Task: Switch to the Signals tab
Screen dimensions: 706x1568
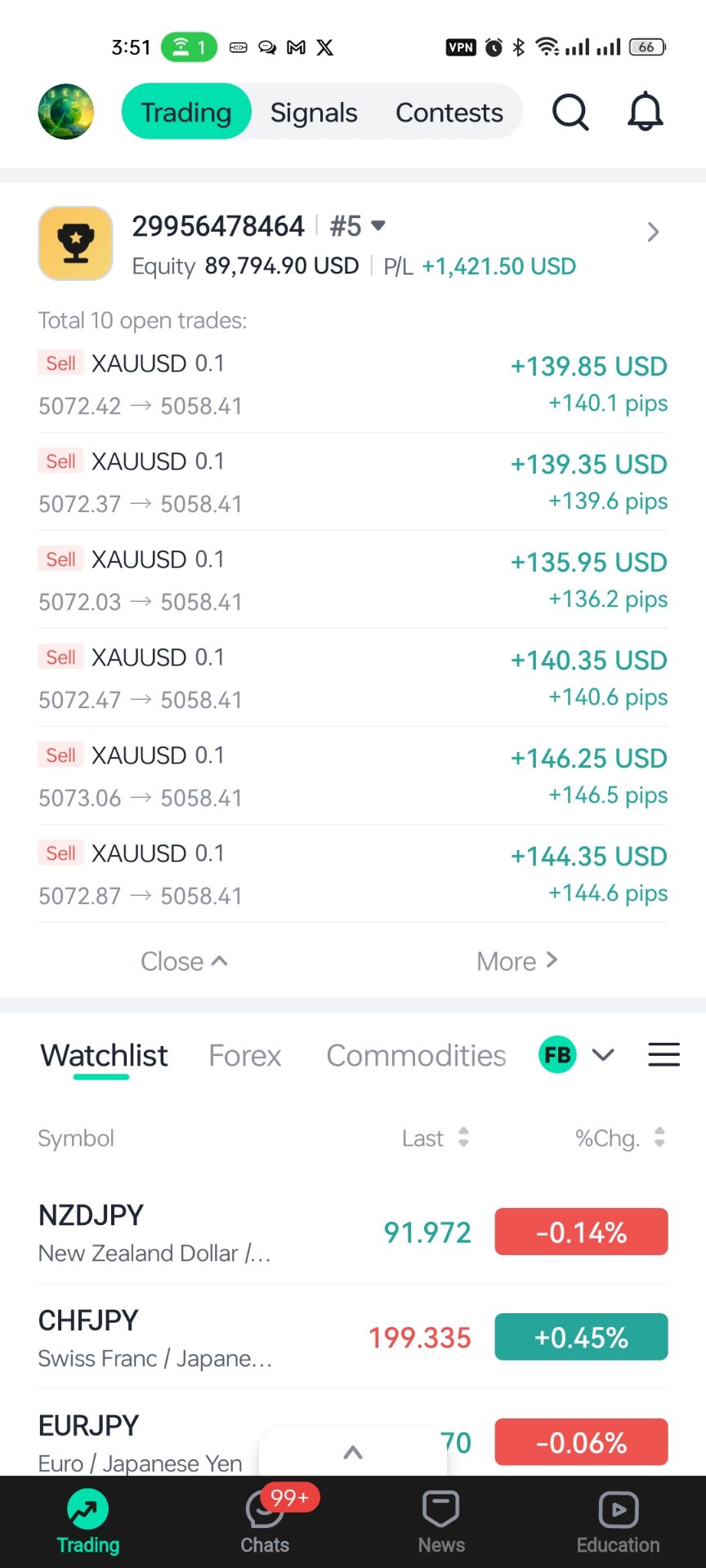Action: click(314, 113)
